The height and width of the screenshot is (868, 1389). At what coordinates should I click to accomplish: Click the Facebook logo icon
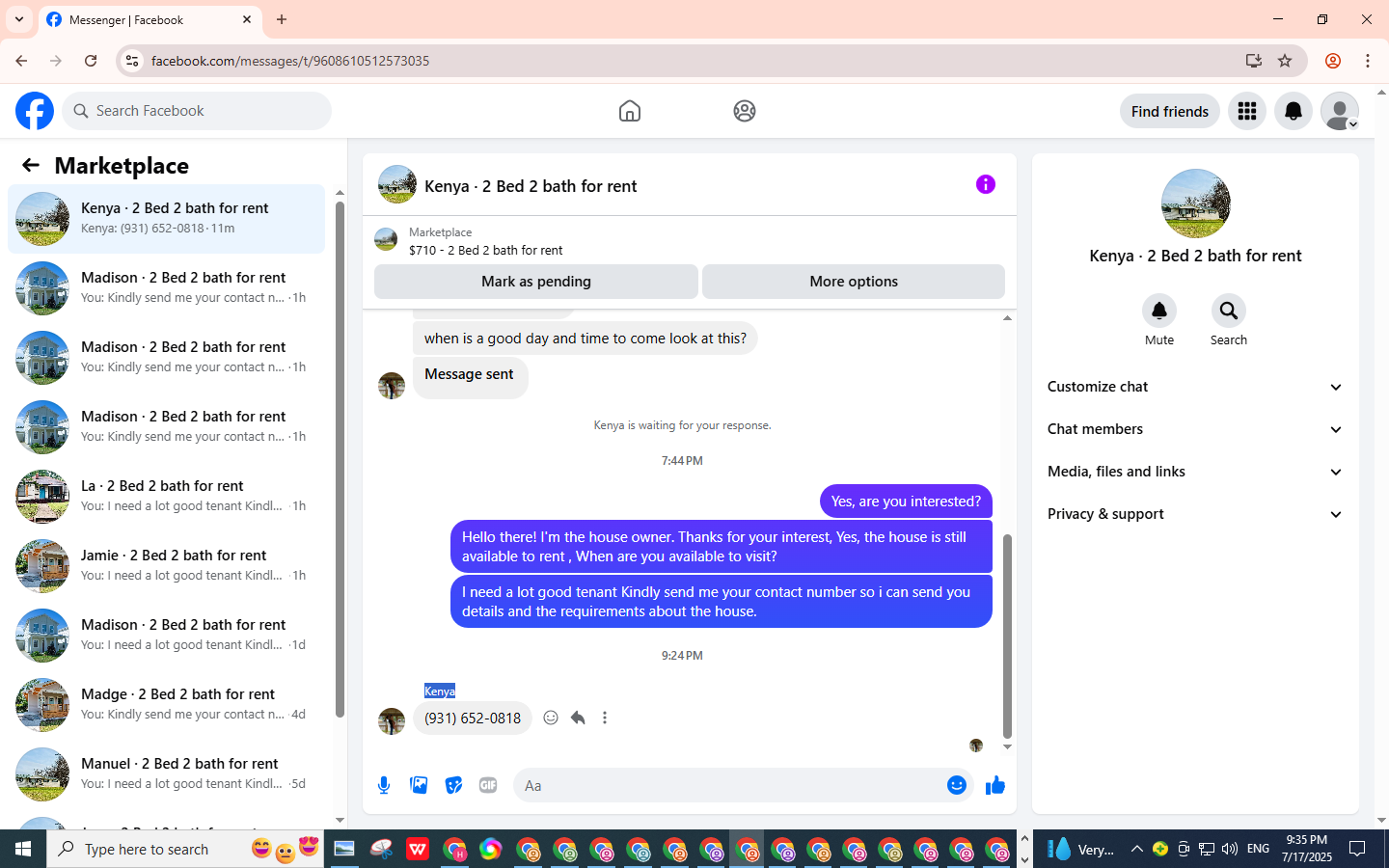[x=35, y=111]
